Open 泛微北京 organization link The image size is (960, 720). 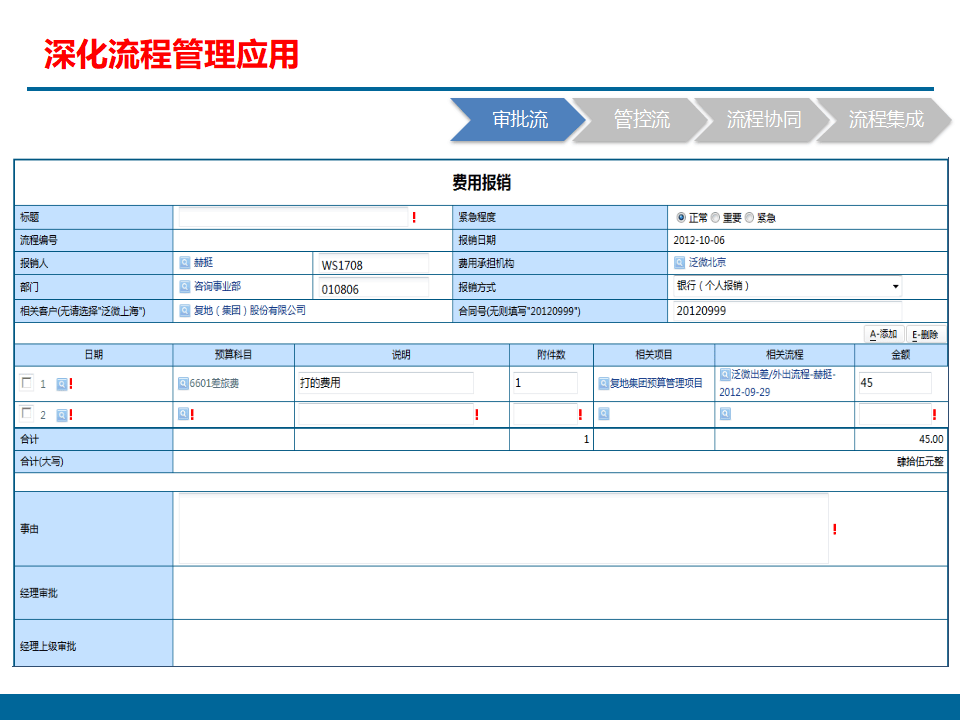click(x=707, y=263)
